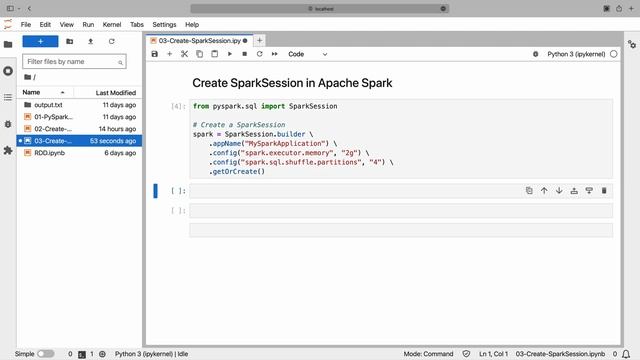Insert cell below icon in cell toolbar
This screenshot has height=360, width=640.
click(x=589, y=191)
